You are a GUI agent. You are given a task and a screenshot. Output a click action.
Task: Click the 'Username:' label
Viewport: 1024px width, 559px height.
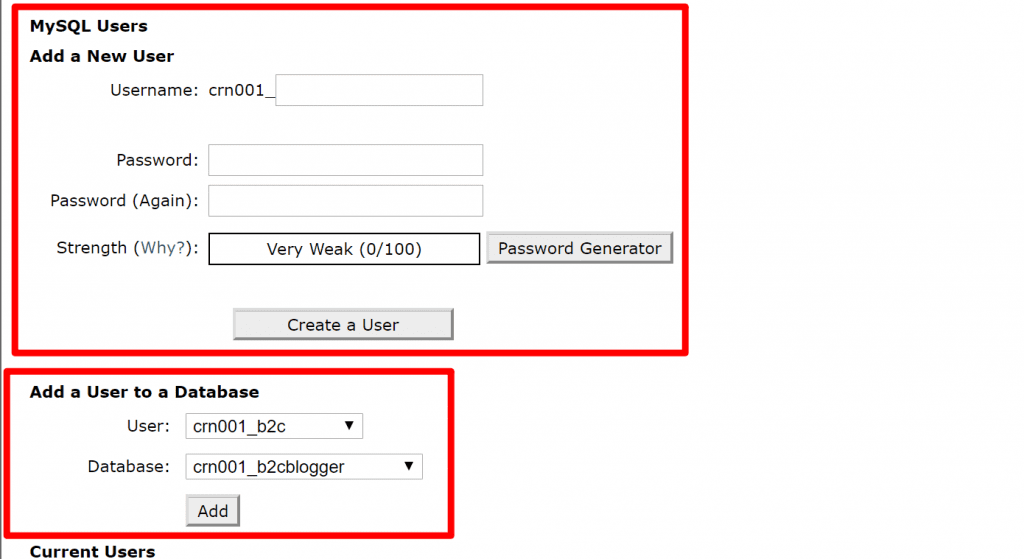[x=154, y=90]
